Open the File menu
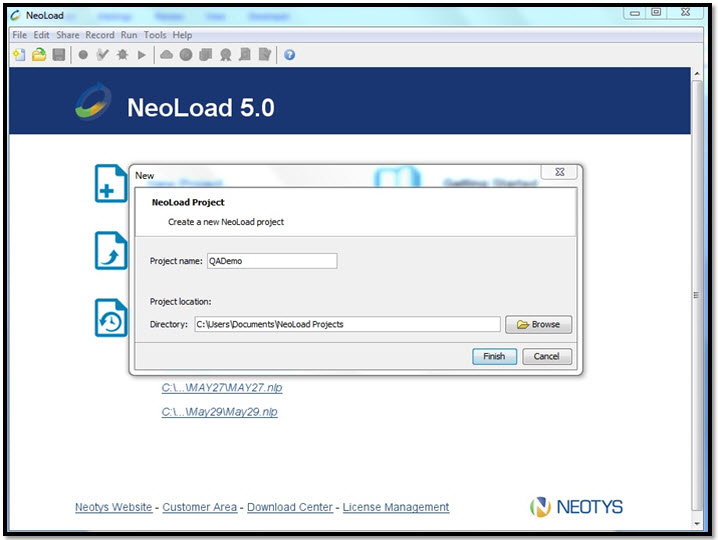718x540 pixels. point(19,35)
